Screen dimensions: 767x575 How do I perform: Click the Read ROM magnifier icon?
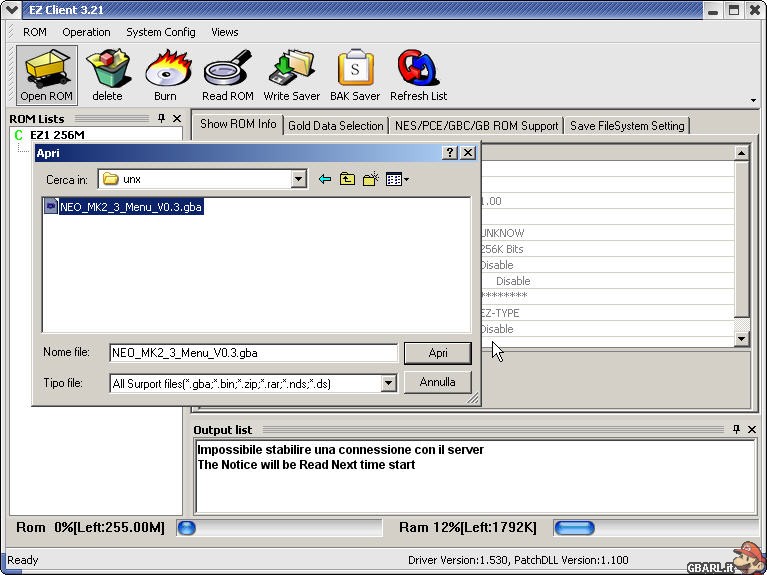(227, 75)
